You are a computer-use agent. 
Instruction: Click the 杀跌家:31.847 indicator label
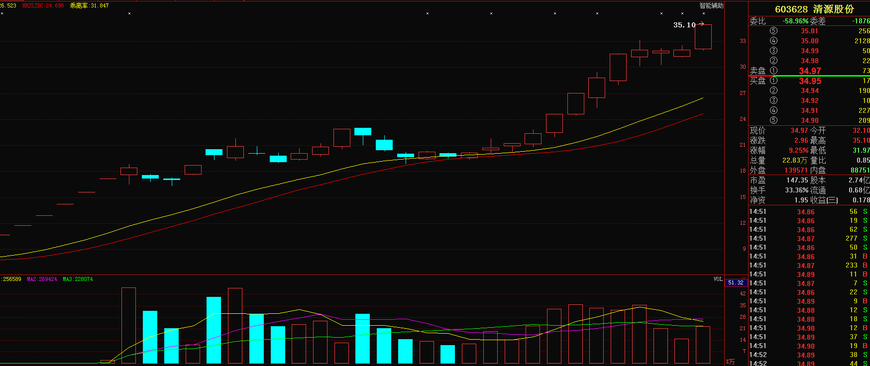coord(89,6)
